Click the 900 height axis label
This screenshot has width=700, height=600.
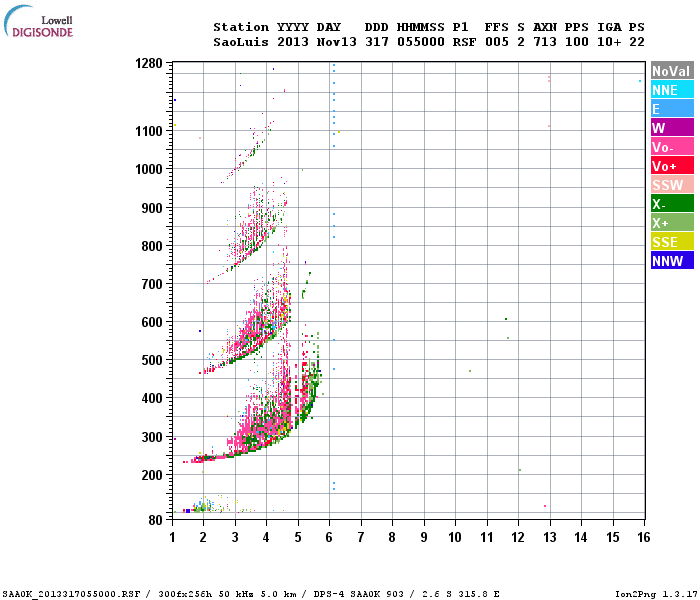click(x=152, y=208)
